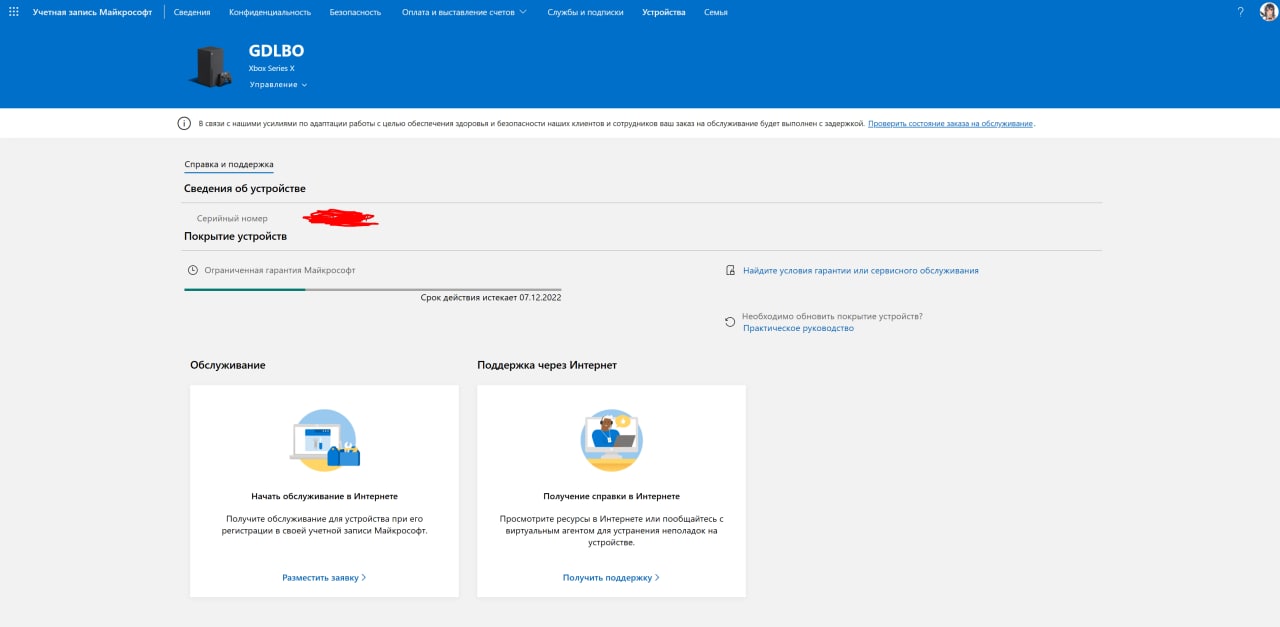Screen dimensions: 1280x627
Task: Click the Xbox Series X console image
Action: 211,67
